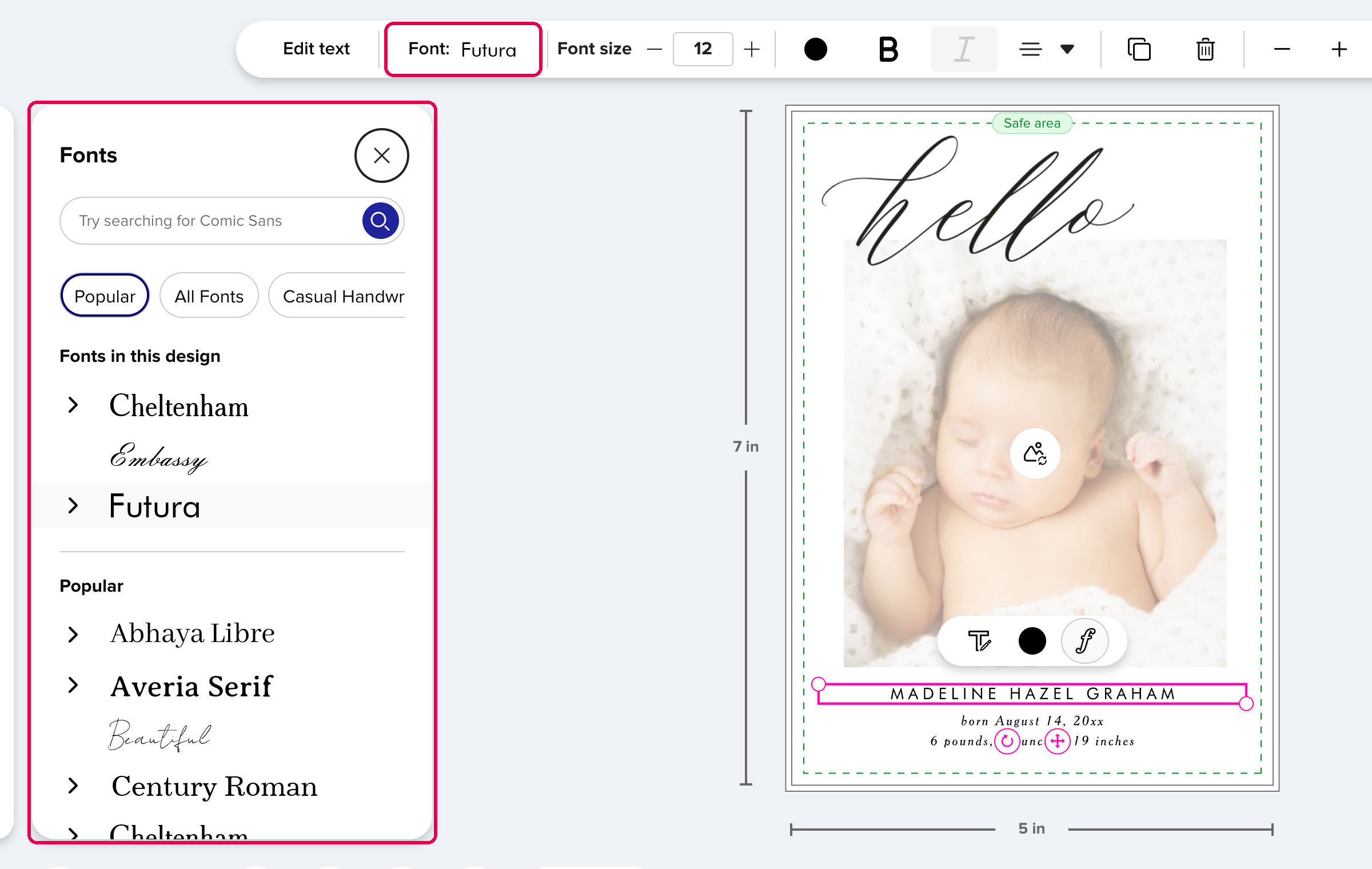Choose the Century Roman font name

[214, 786]
